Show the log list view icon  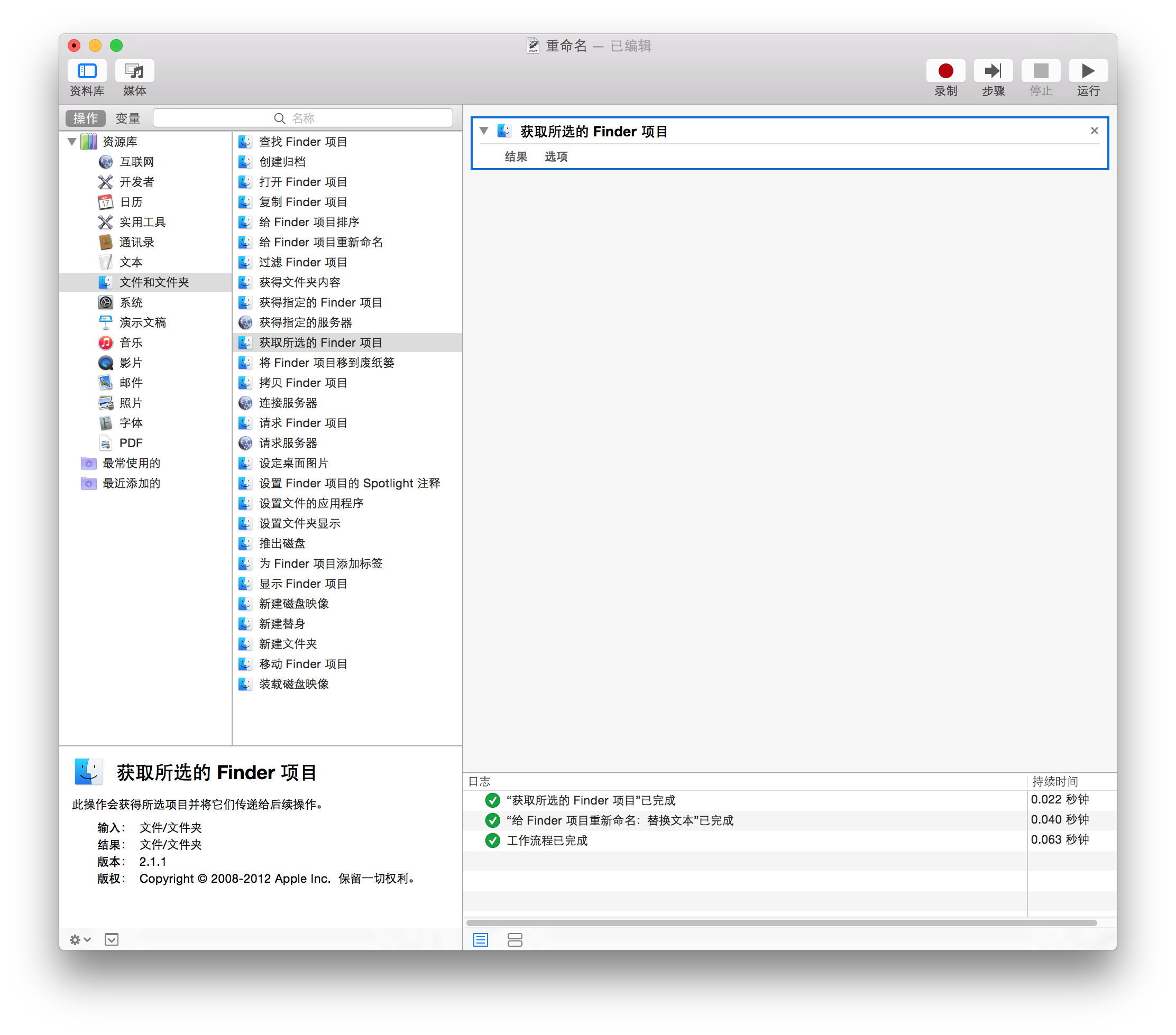click(x=481, y=939)
